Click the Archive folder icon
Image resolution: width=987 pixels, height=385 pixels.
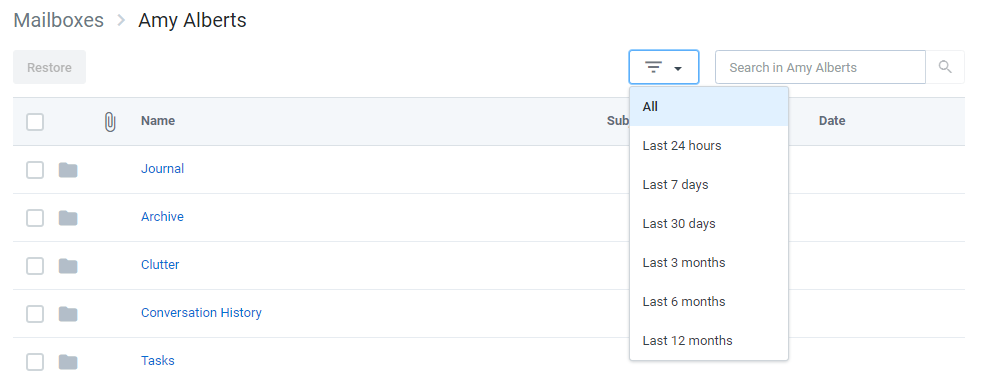point(68,218)
